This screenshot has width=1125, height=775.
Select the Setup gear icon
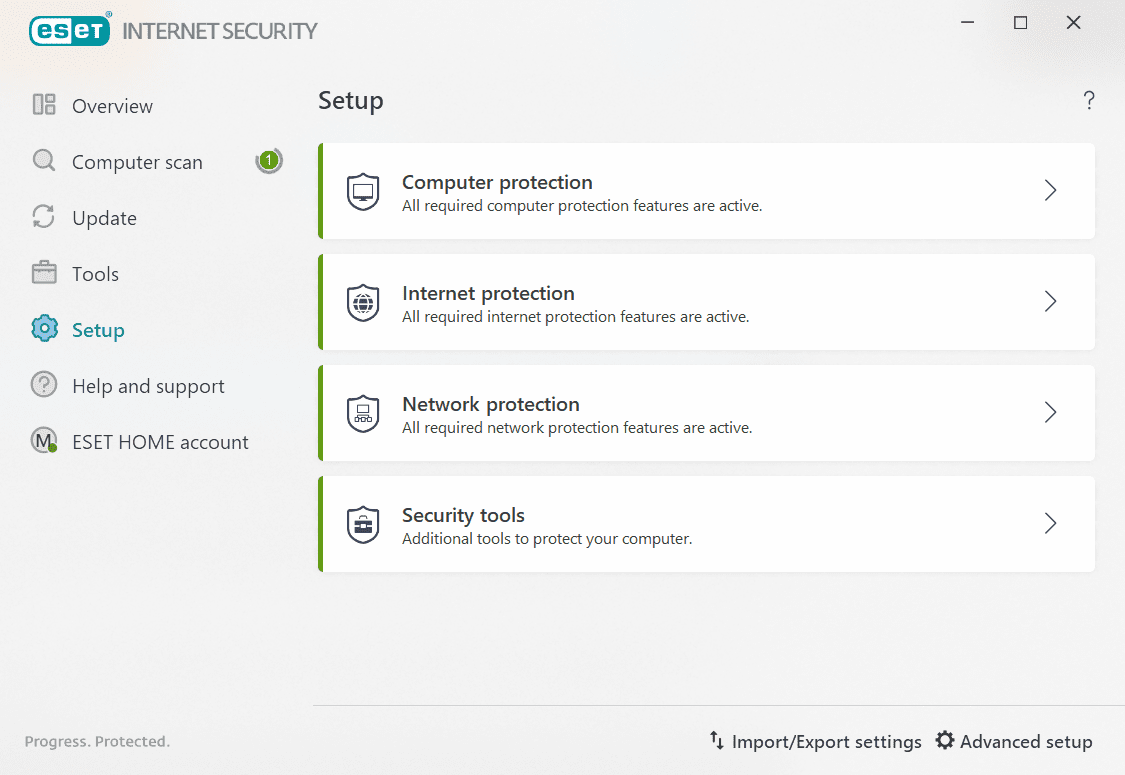coord(44,329)
